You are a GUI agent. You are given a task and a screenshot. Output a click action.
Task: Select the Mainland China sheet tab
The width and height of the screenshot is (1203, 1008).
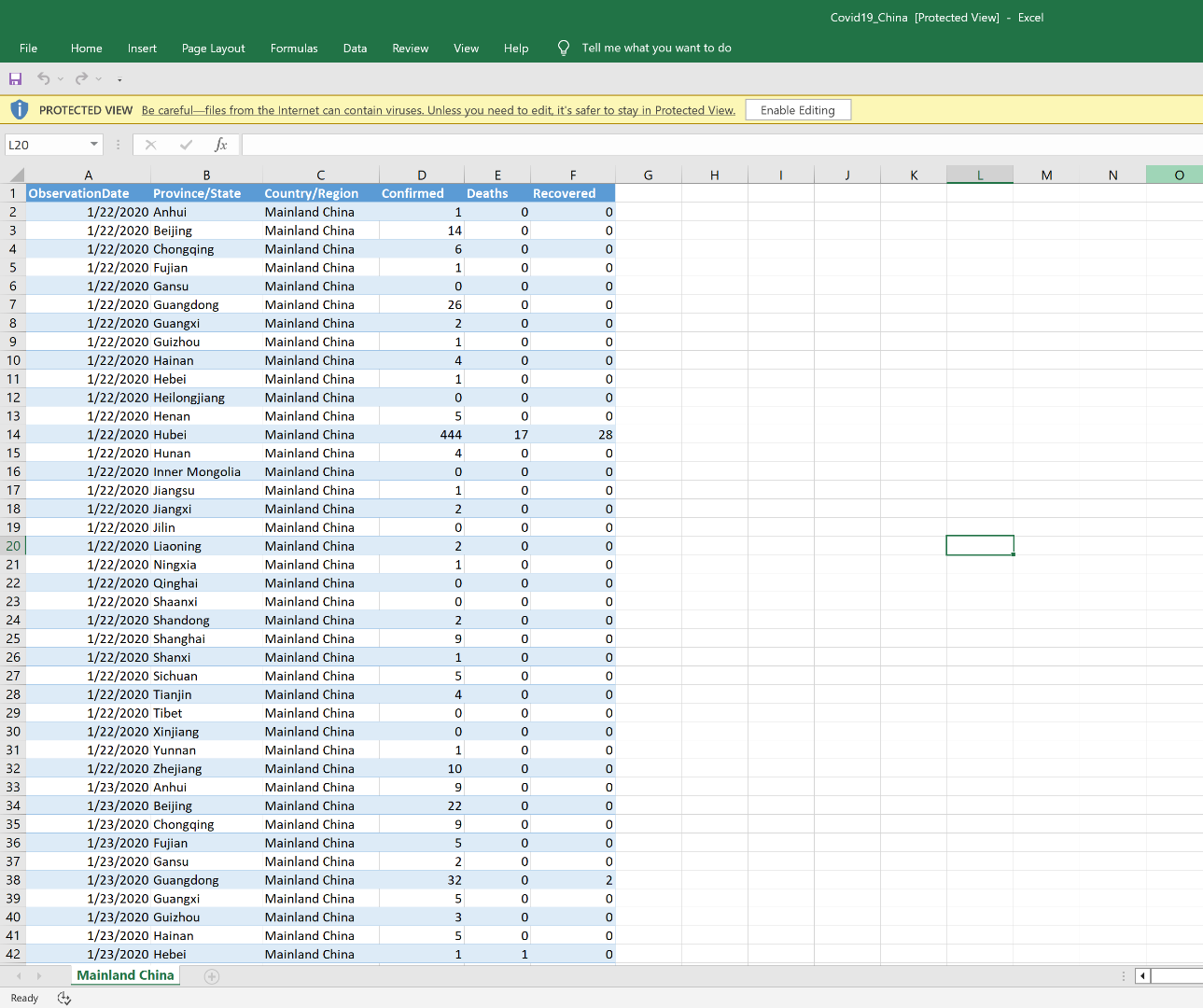(x=125, y=975)
